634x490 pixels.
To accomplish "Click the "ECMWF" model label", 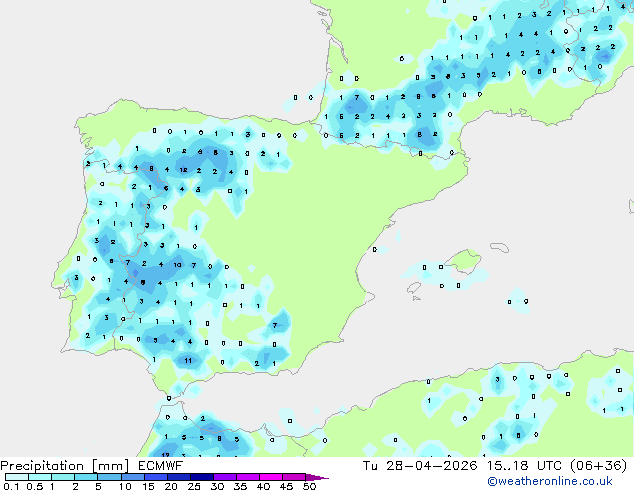I will coord(161,466).
